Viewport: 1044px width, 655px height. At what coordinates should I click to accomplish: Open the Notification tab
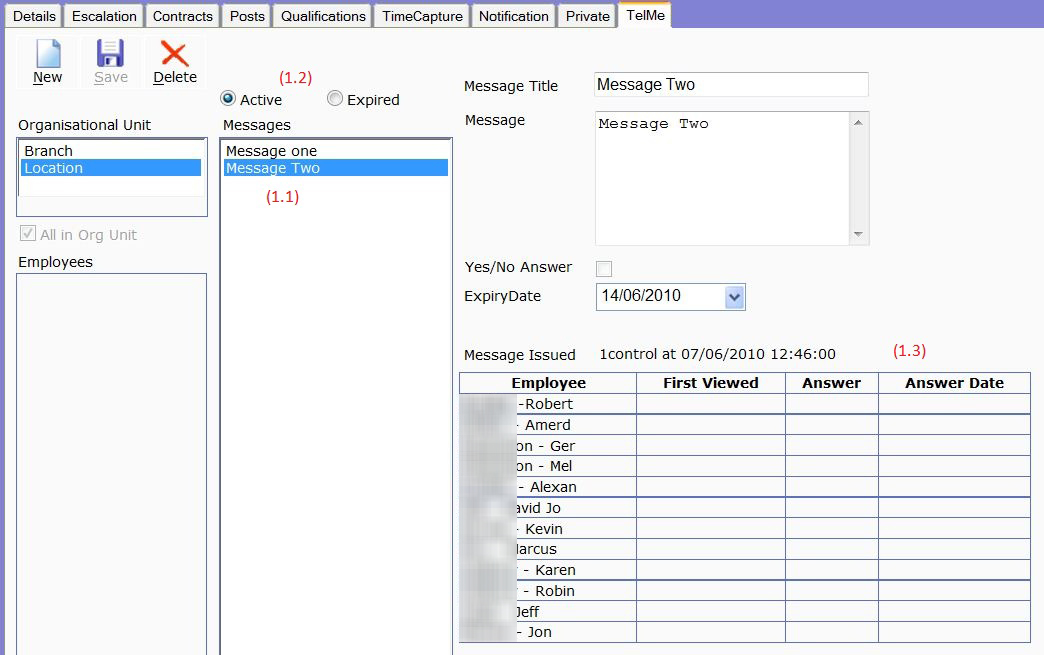pos(513,16)
